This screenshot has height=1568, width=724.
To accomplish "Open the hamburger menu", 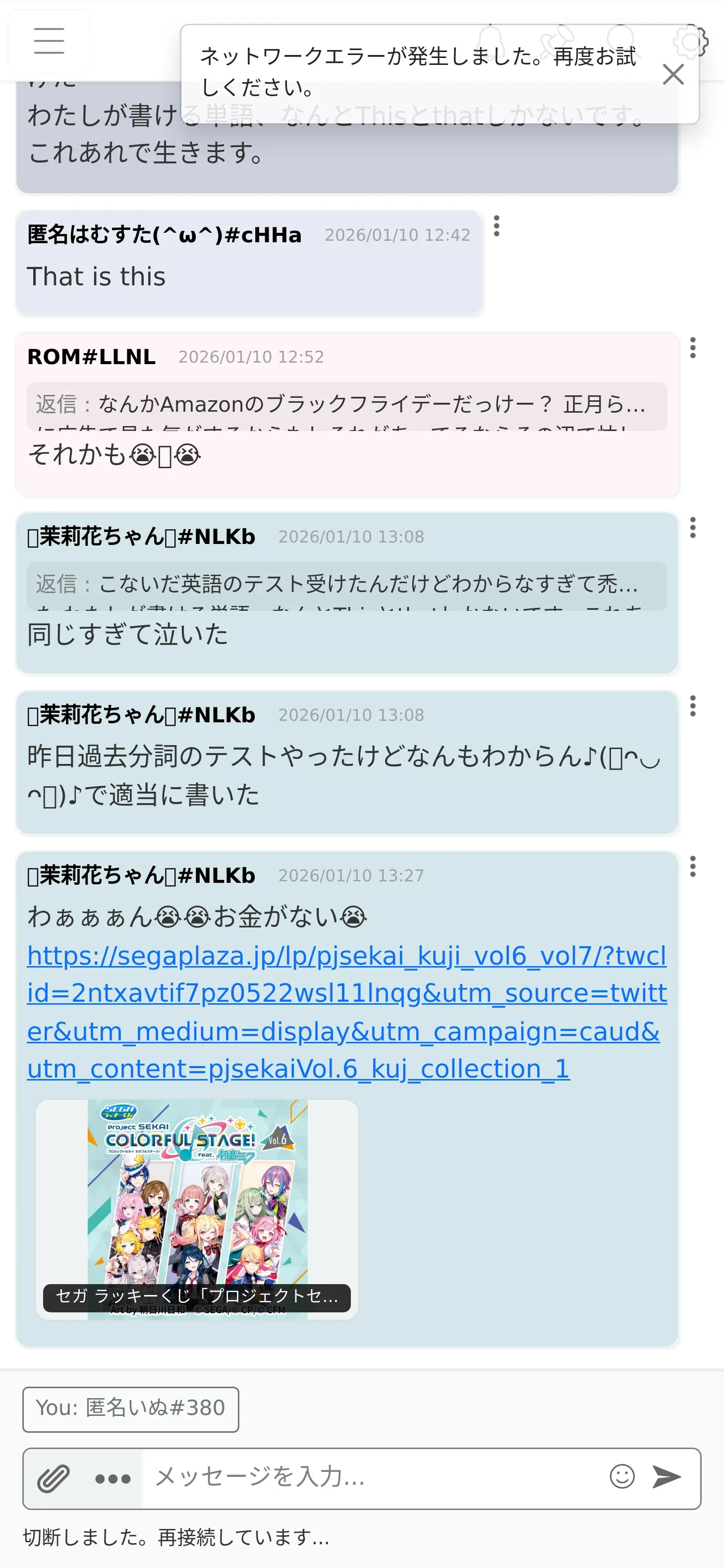I will point(49,42).
